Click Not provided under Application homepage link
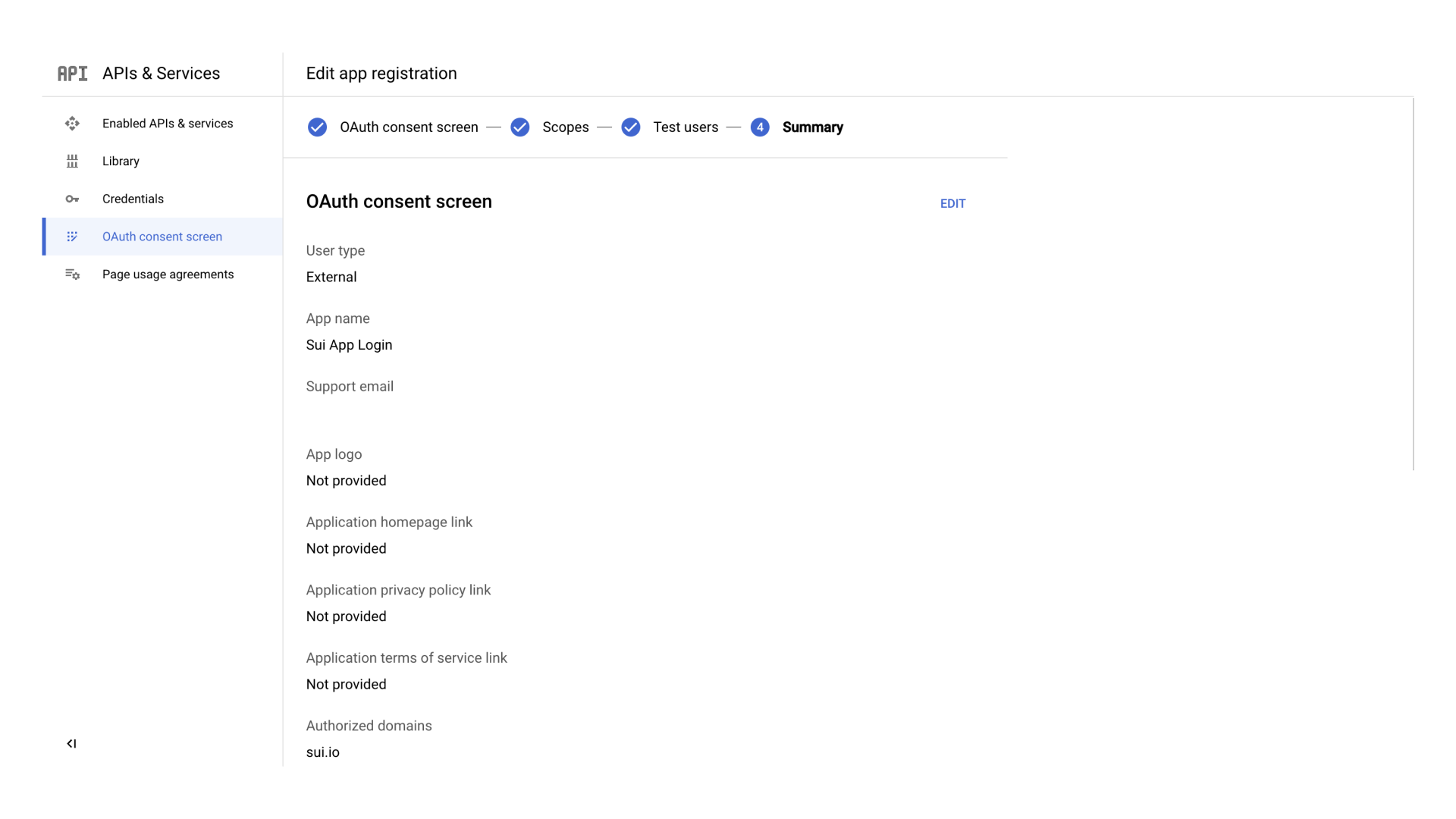This screenshot has width=1456, height=819. coord(346,549)
